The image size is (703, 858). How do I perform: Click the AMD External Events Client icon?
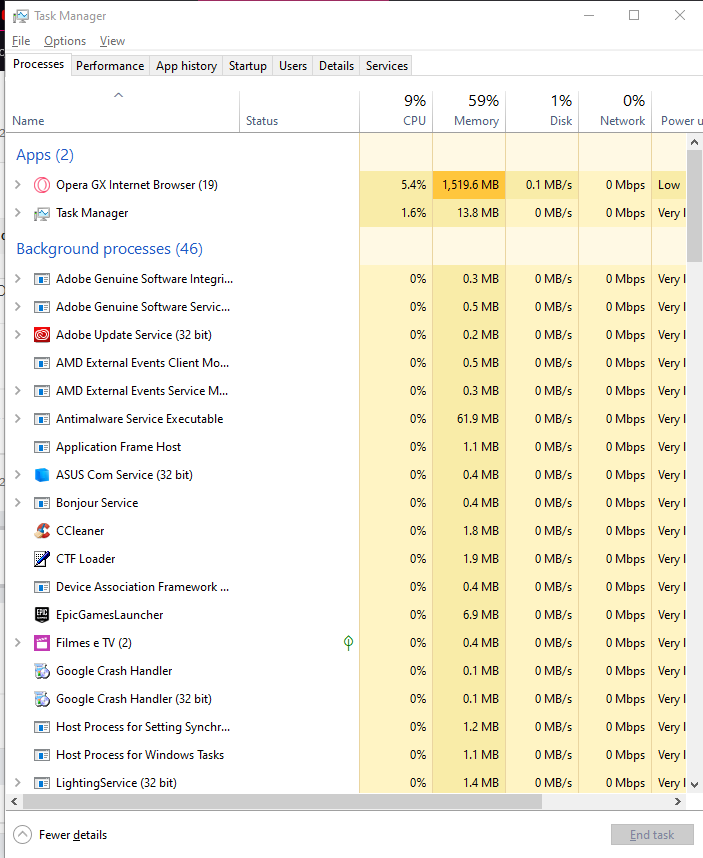[42, 363]
